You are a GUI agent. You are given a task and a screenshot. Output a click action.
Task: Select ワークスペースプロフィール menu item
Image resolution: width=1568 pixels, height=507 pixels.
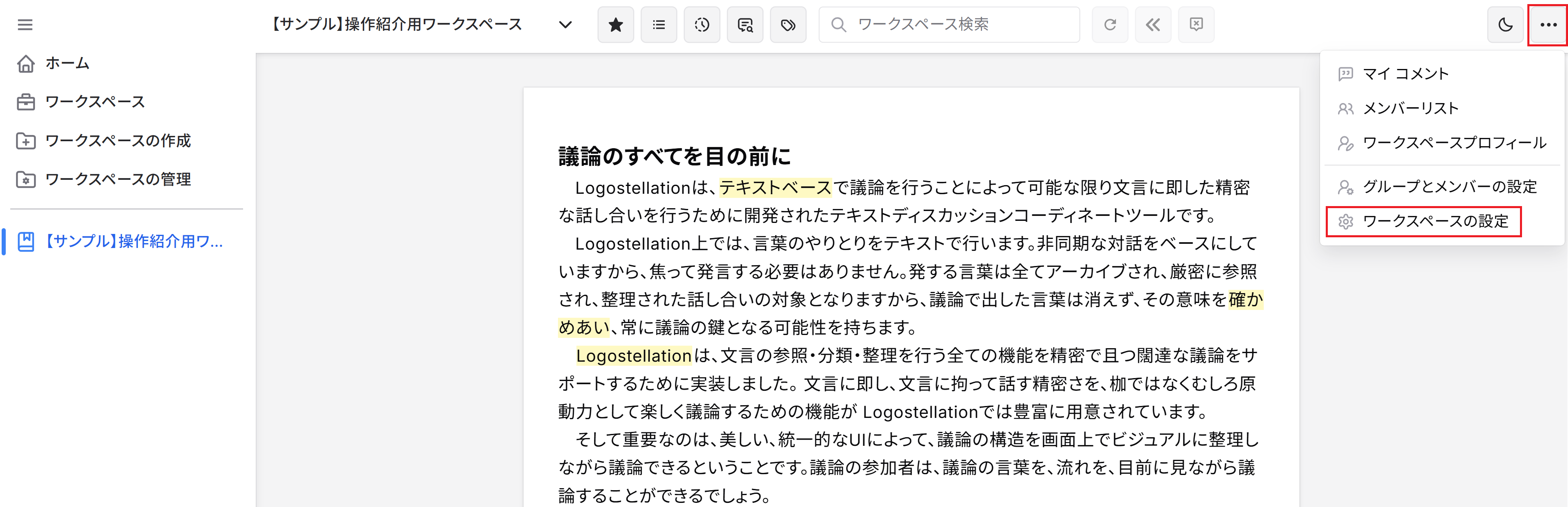tap(1443, 143)
